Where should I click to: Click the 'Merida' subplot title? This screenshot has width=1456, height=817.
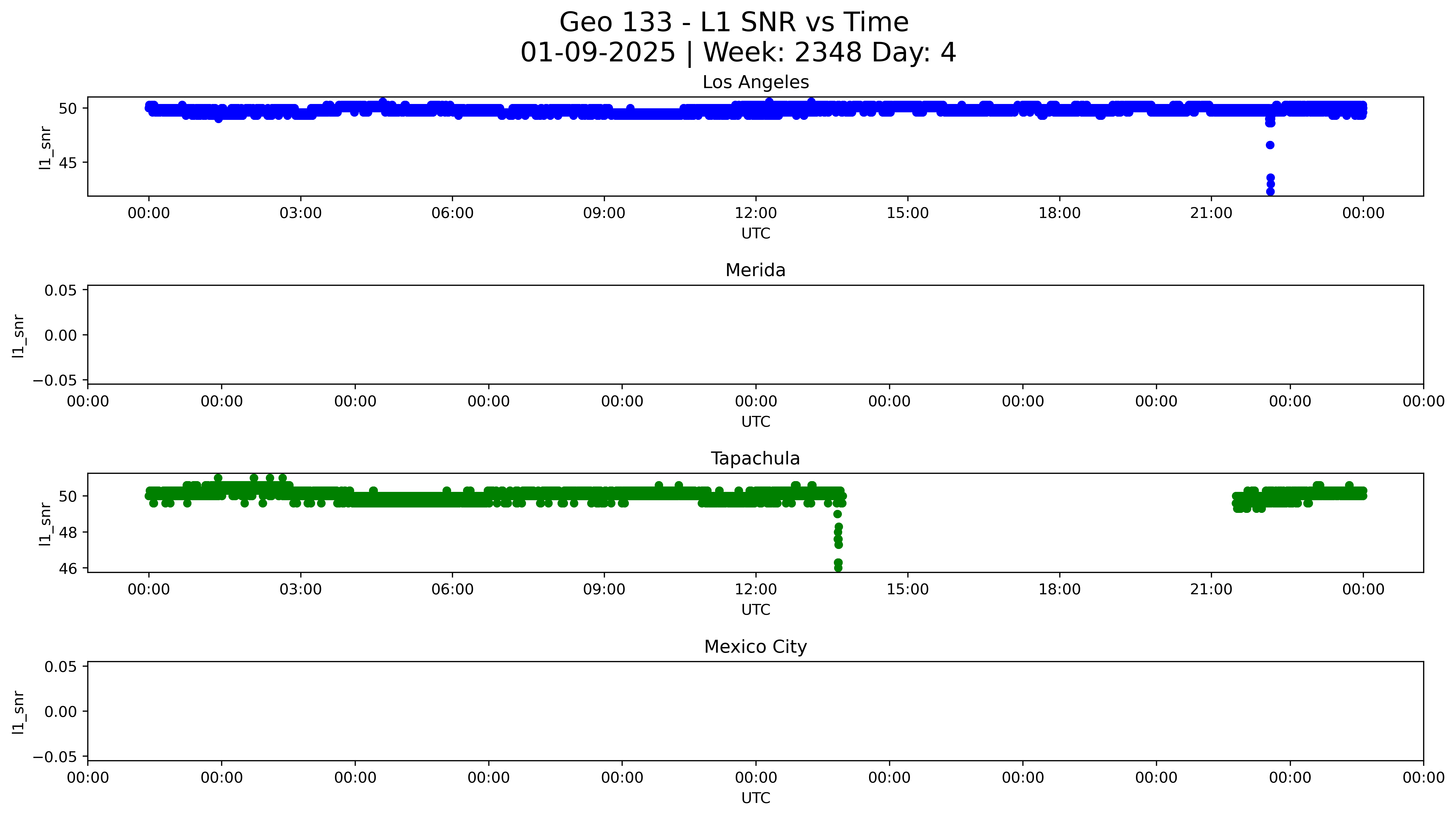point(755,270)
